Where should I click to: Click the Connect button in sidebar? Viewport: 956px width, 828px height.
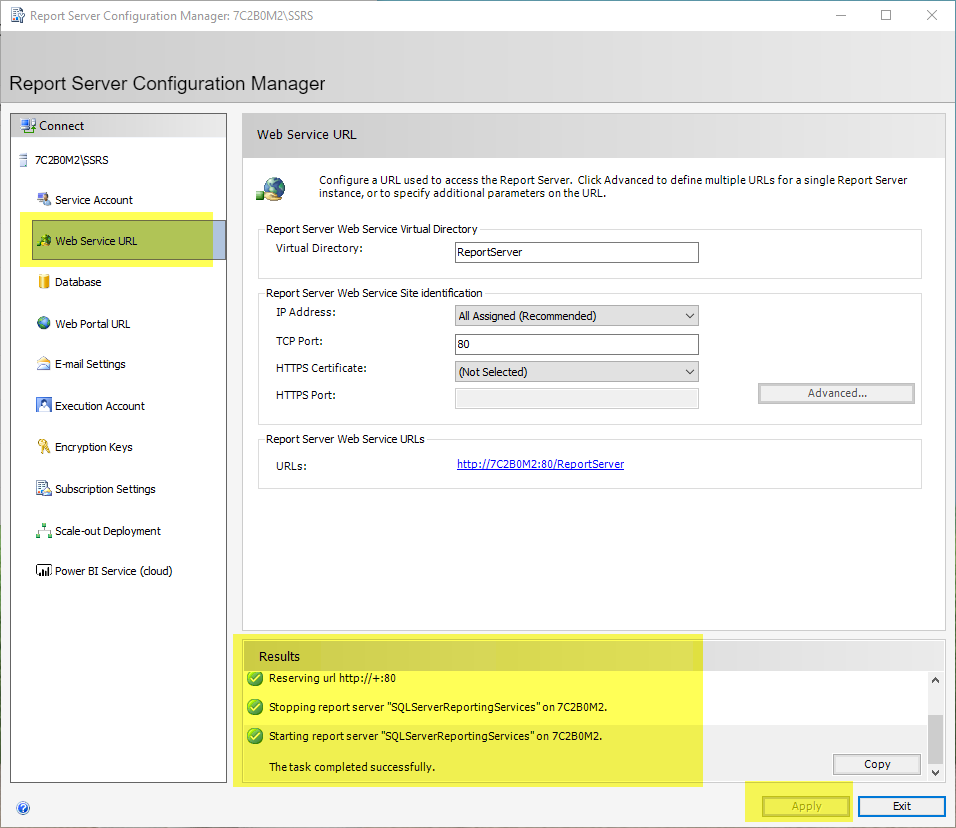tap(61, 126)
